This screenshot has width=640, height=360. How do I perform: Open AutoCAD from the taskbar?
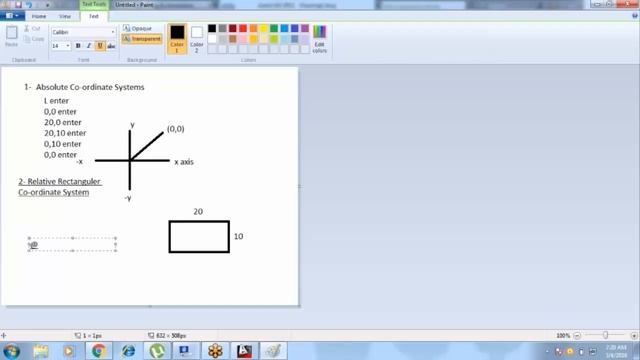tap(244, 351)
